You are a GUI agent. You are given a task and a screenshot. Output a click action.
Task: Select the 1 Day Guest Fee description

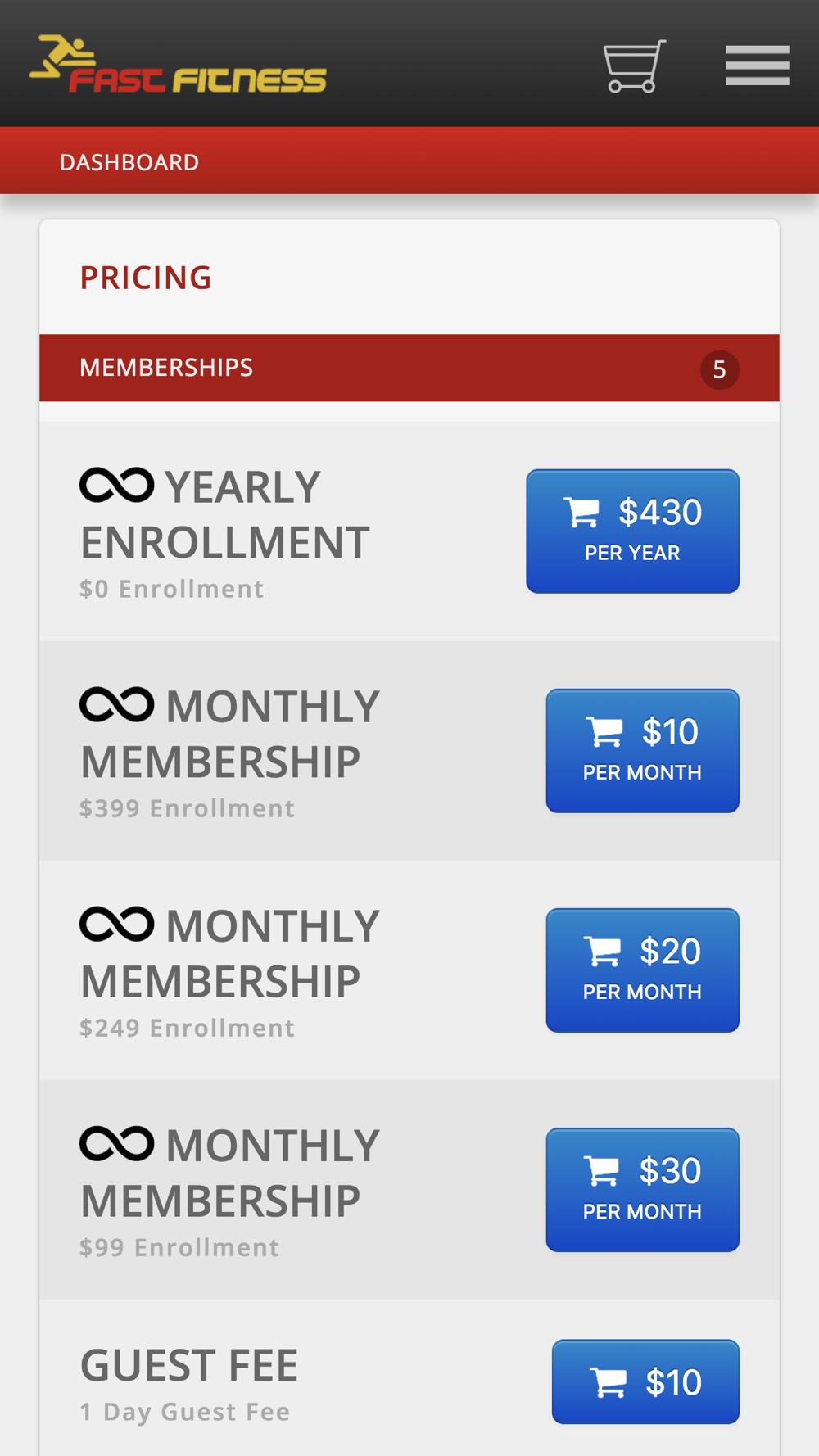(185, 1412)
